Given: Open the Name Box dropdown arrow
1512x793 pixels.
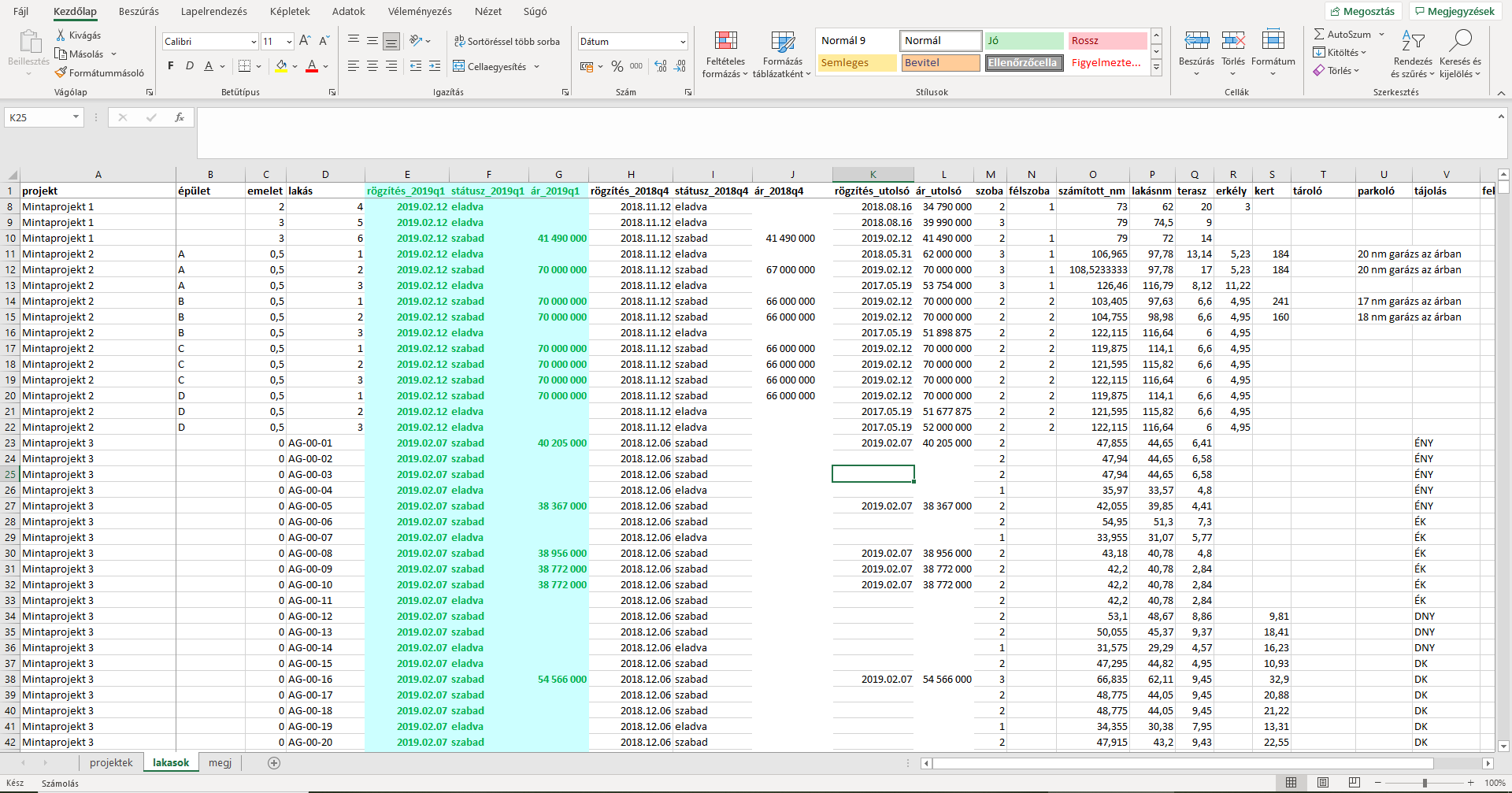Looking at the screenshot, I should [x=76, y=117].
